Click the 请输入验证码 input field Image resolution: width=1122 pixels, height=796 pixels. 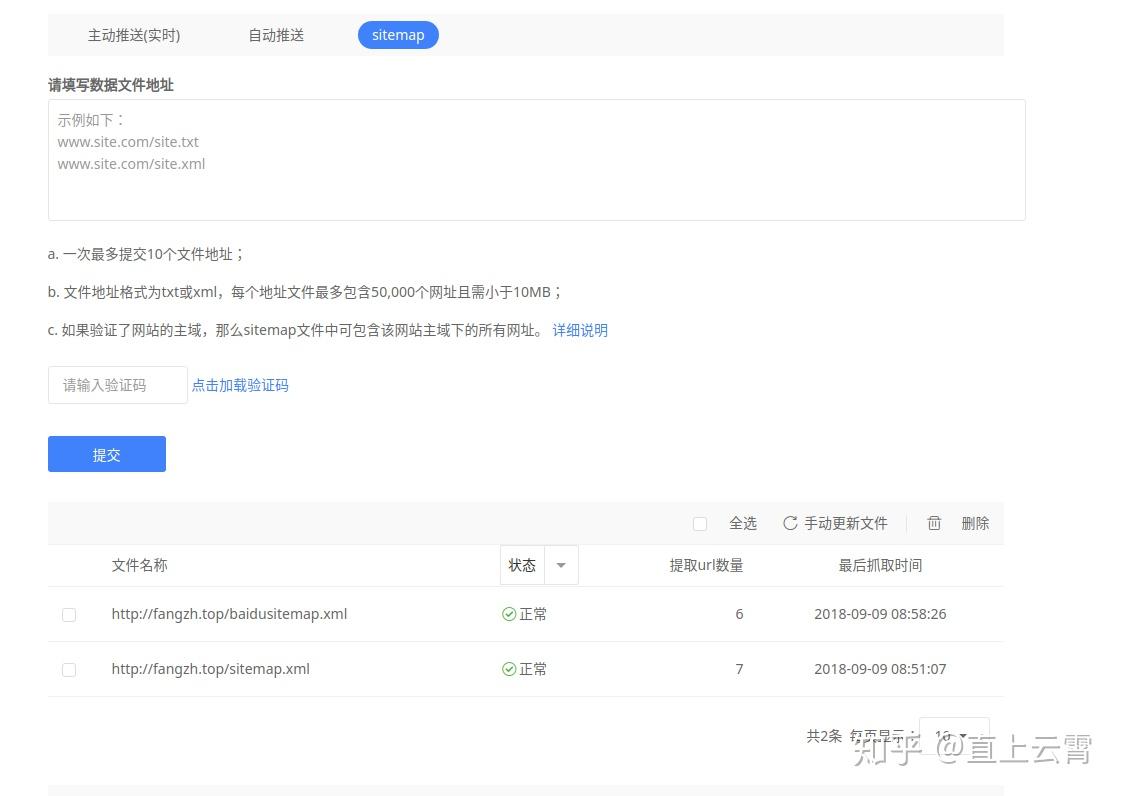point(117,384)
